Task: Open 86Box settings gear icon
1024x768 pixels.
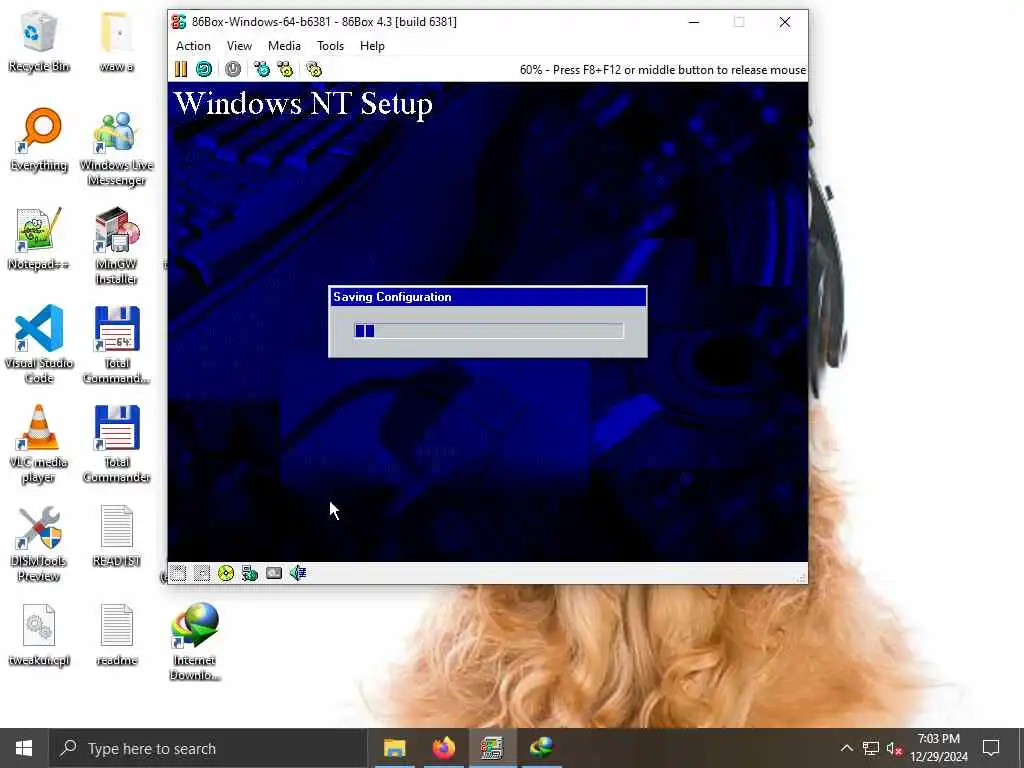Action: click(x=314, y=69)
